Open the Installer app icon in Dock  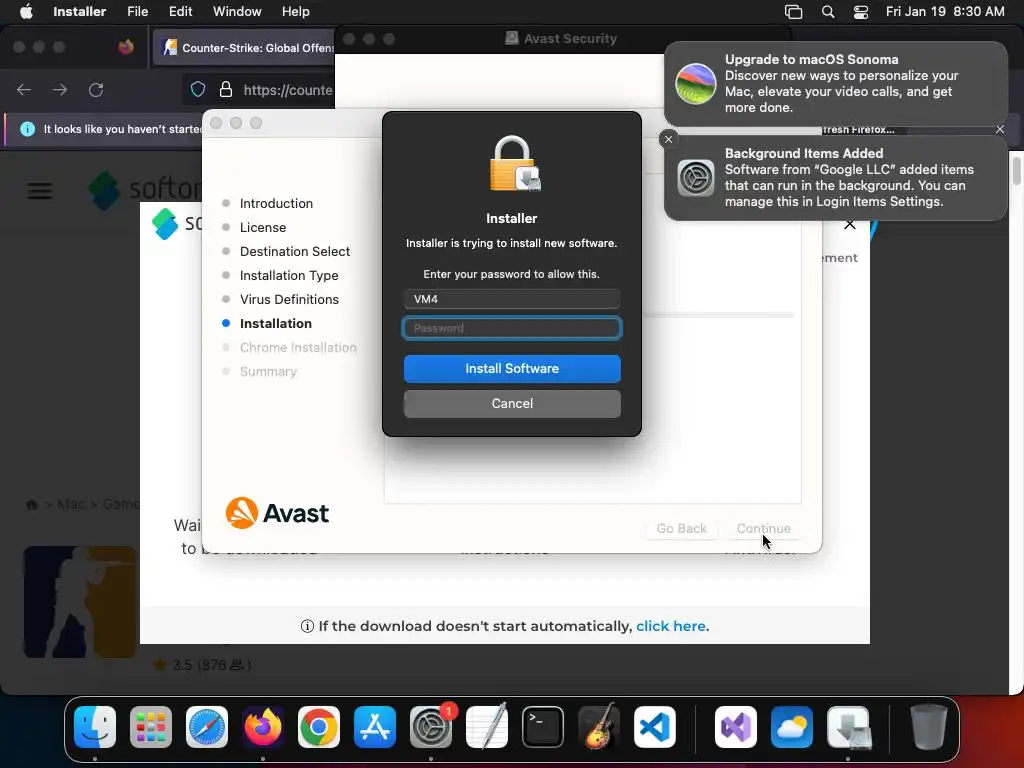[848, 727]
